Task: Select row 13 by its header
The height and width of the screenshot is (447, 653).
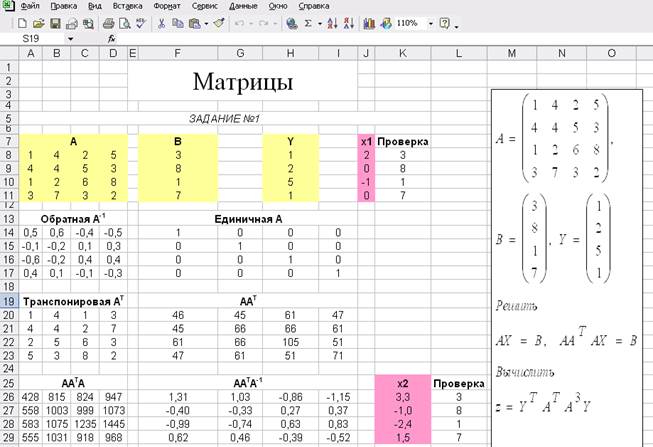Action: 9,219
